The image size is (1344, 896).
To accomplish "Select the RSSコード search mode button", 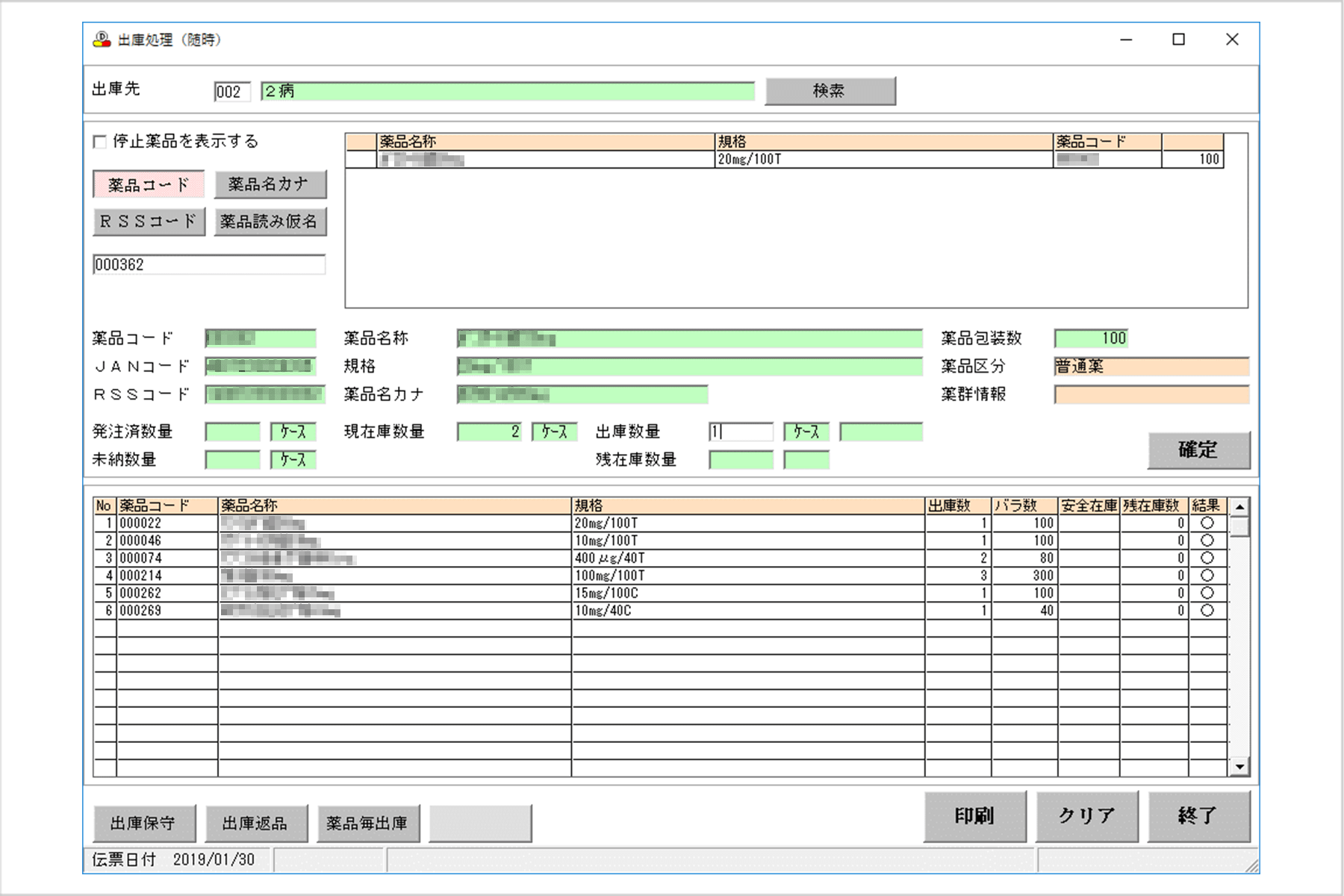I will (149, 222).
